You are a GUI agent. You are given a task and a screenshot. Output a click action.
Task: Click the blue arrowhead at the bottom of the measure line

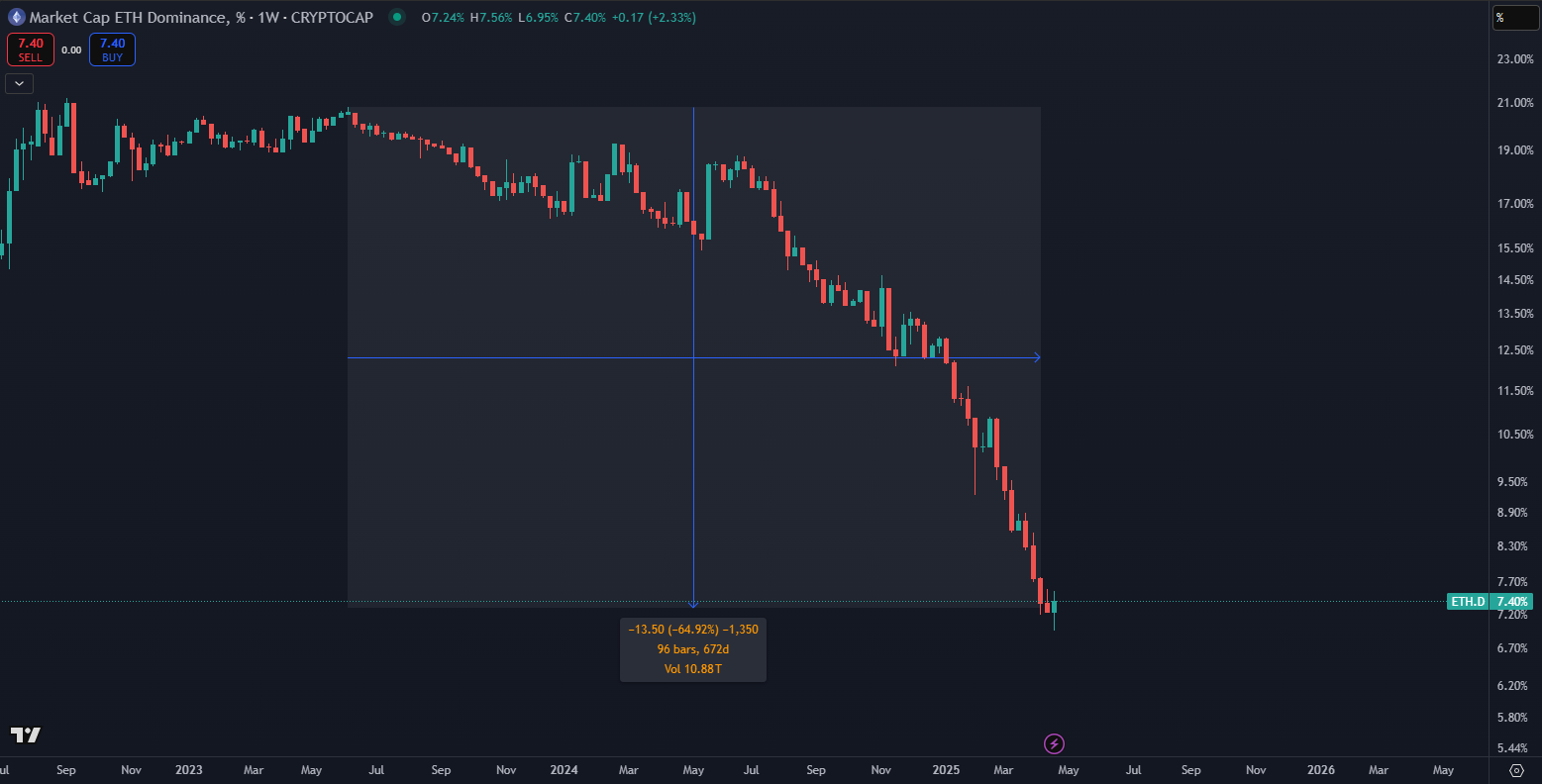[x=693, y=602]
